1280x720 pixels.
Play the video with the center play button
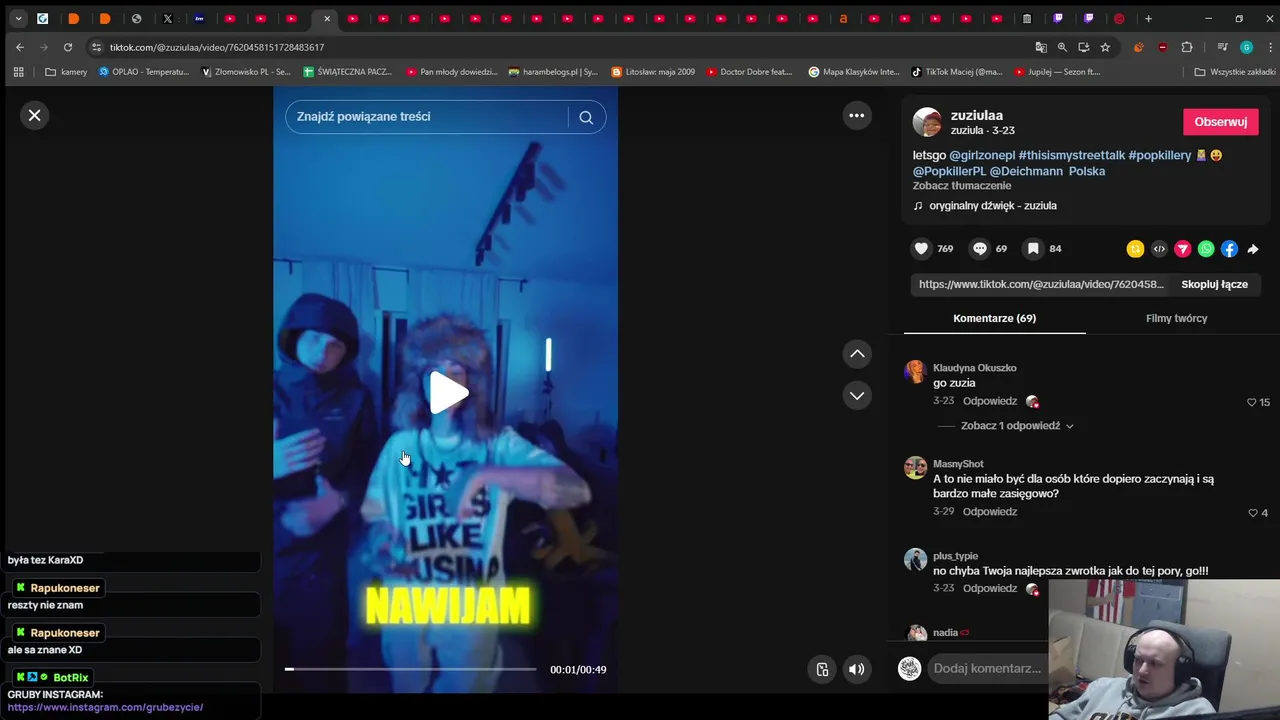448,393
